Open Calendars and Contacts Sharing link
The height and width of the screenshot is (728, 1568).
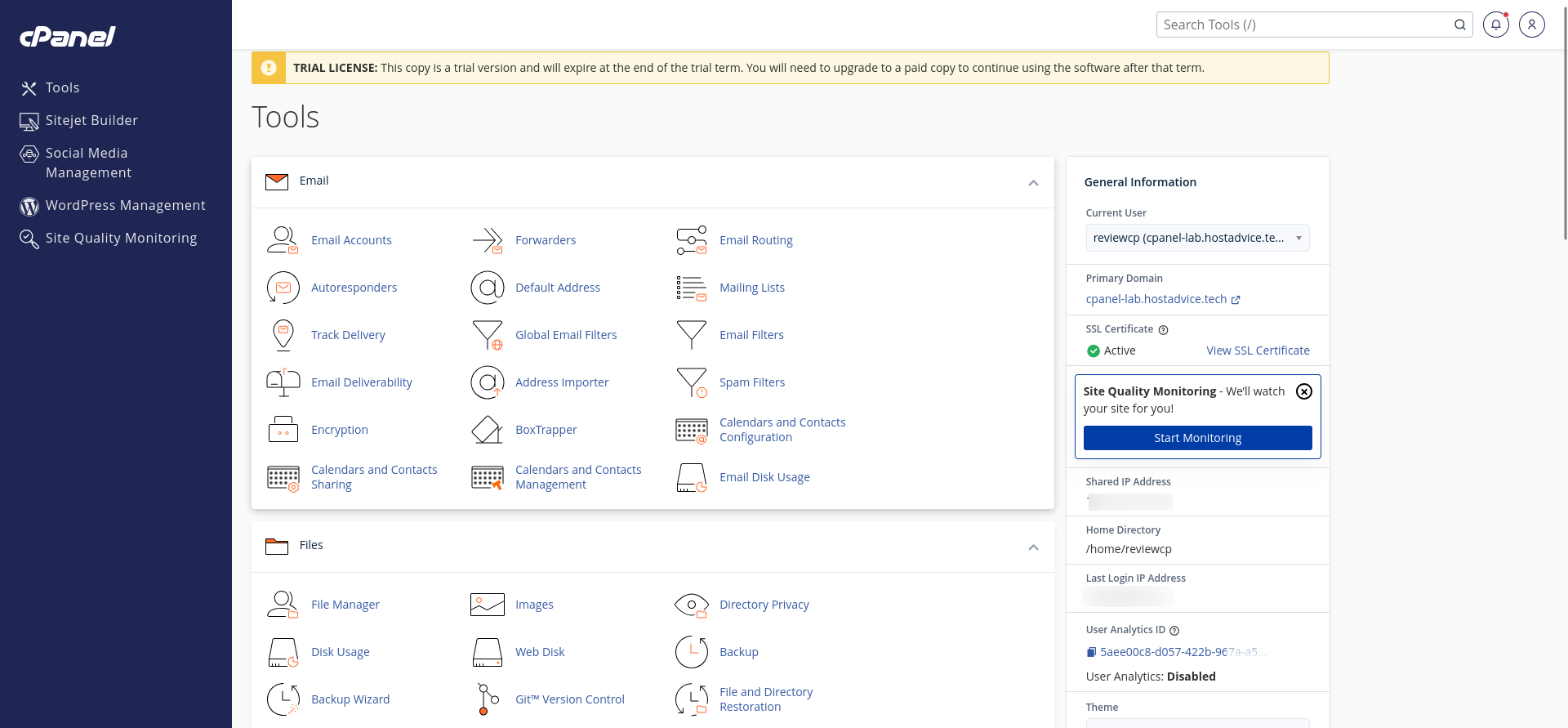tap(374, 477)
